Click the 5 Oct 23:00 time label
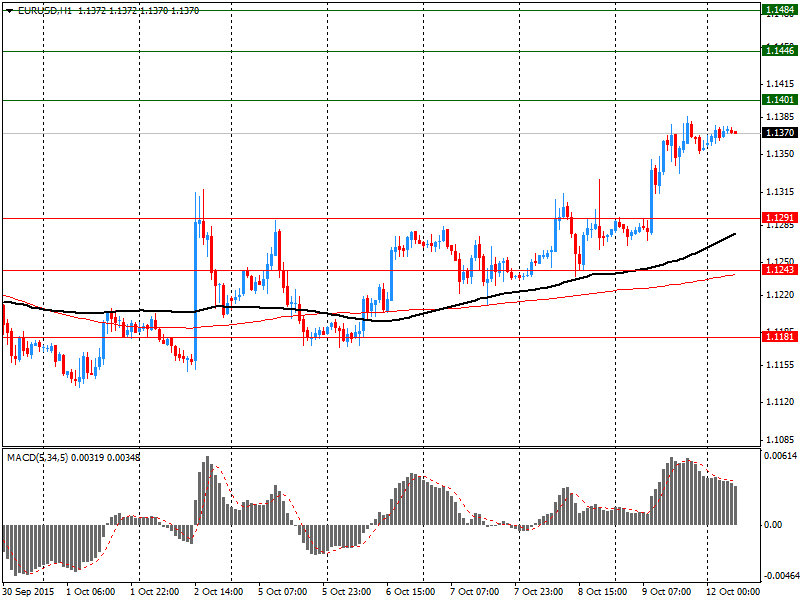 pos(347,592)
